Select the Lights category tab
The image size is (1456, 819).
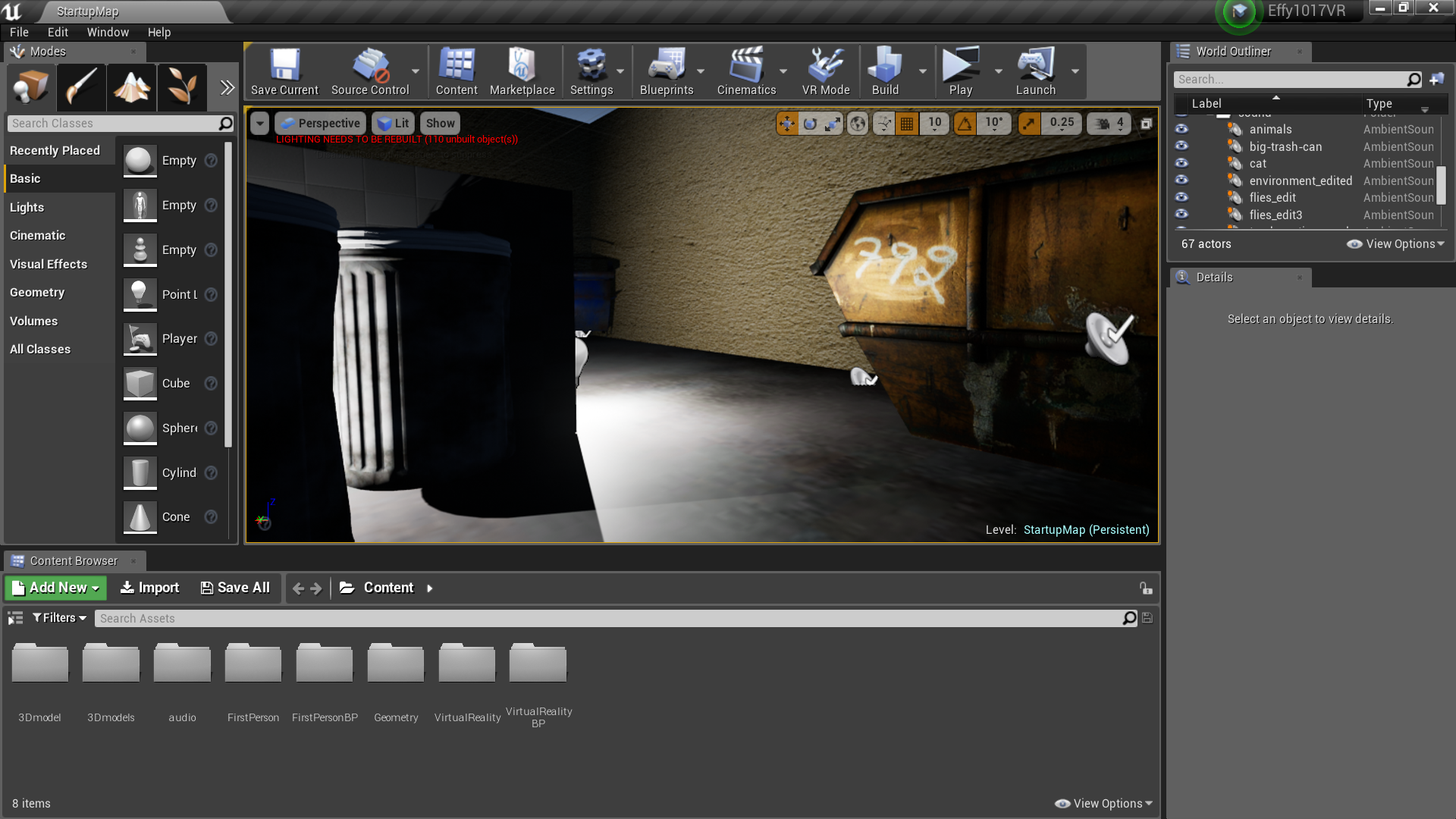[x=27, y=207]
